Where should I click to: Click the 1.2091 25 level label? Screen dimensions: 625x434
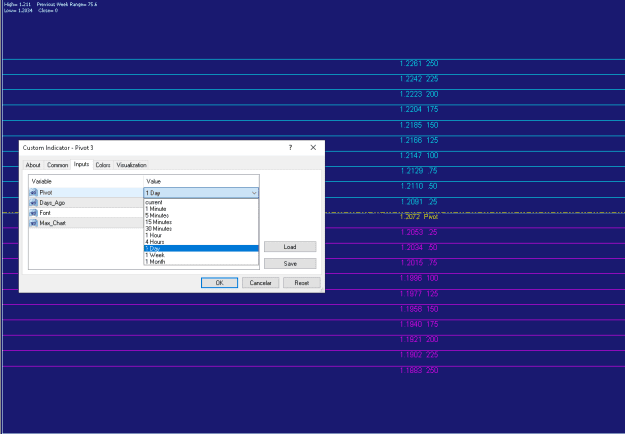(419, 202)
